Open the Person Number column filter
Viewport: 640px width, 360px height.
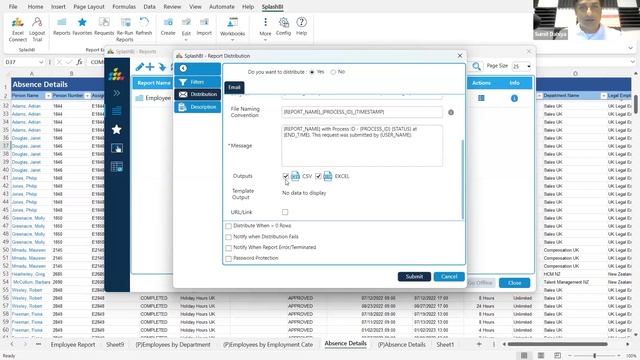coord(87,96)
